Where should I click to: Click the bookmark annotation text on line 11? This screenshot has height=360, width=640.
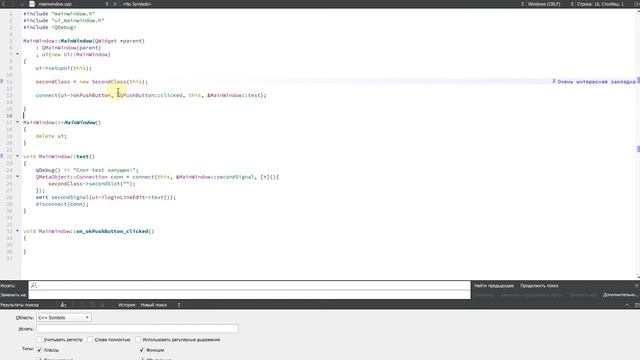[596, 82]
